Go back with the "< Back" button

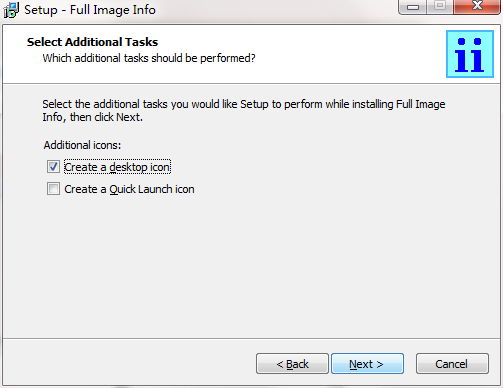click(x=292, y=364)
